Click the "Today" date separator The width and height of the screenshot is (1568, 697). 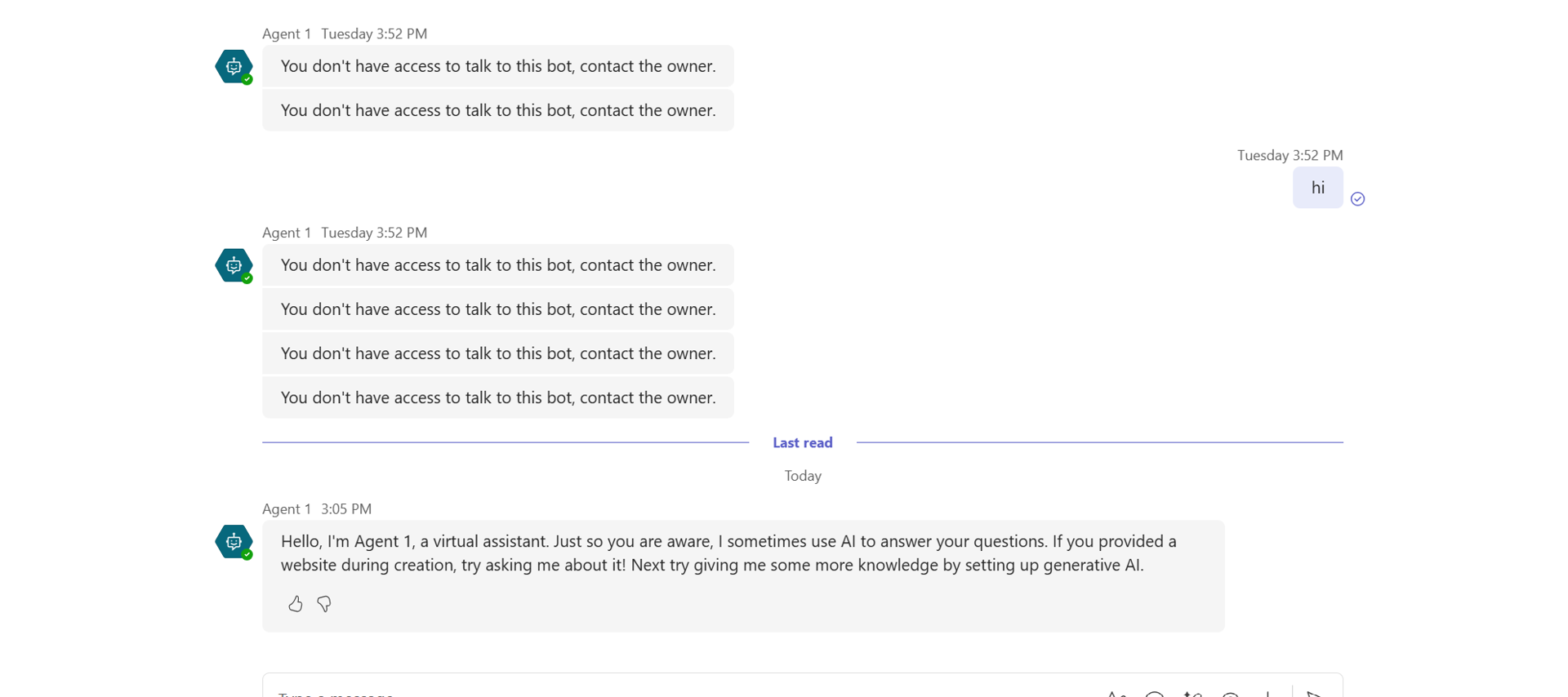[802, 476]
